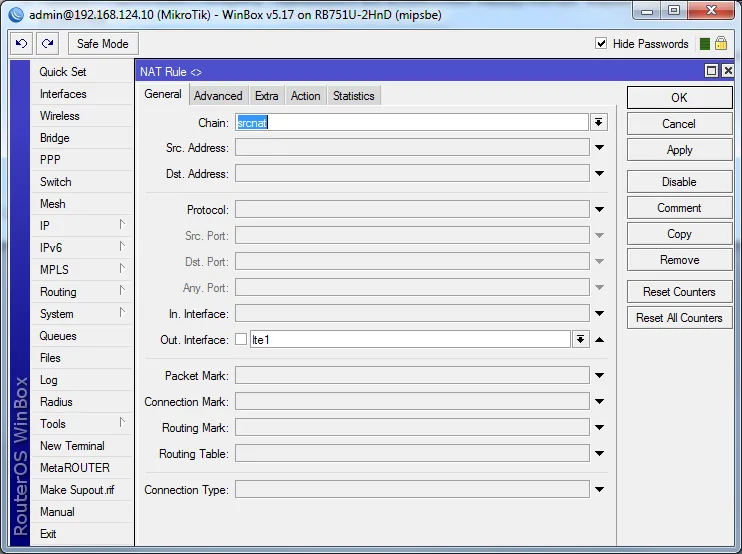This screenshot has width=742, height=554.
Task: Expand the Packet Mark field
Action: coord(599,375)
